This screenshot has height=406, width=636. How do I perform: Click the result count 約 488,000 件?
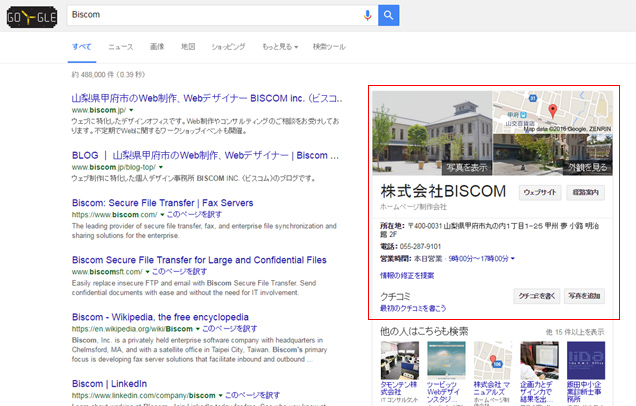(108, 75)
